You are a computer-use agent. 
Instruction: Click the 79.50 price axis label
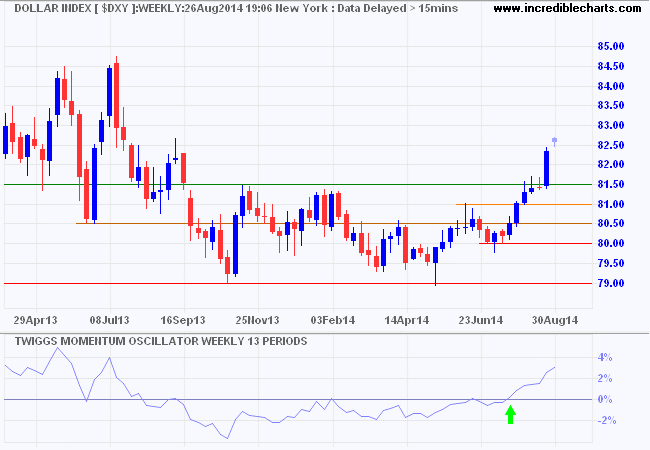click(611, 263)
